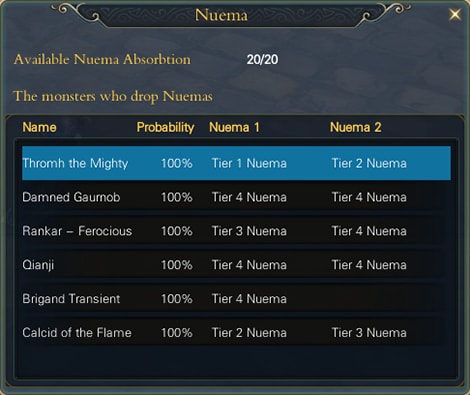Image resolution: width=470 pixels, height=395 pixels.
Task: Click Tier 2 Nuema in Thromh's row
Action: tap(369, 163)
